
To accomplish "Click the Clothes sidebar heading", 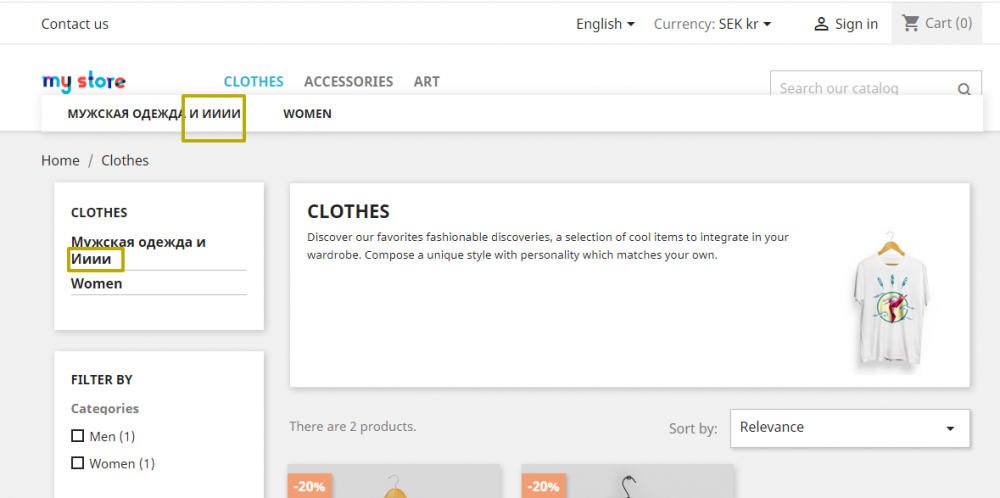I will coord(99,212).
